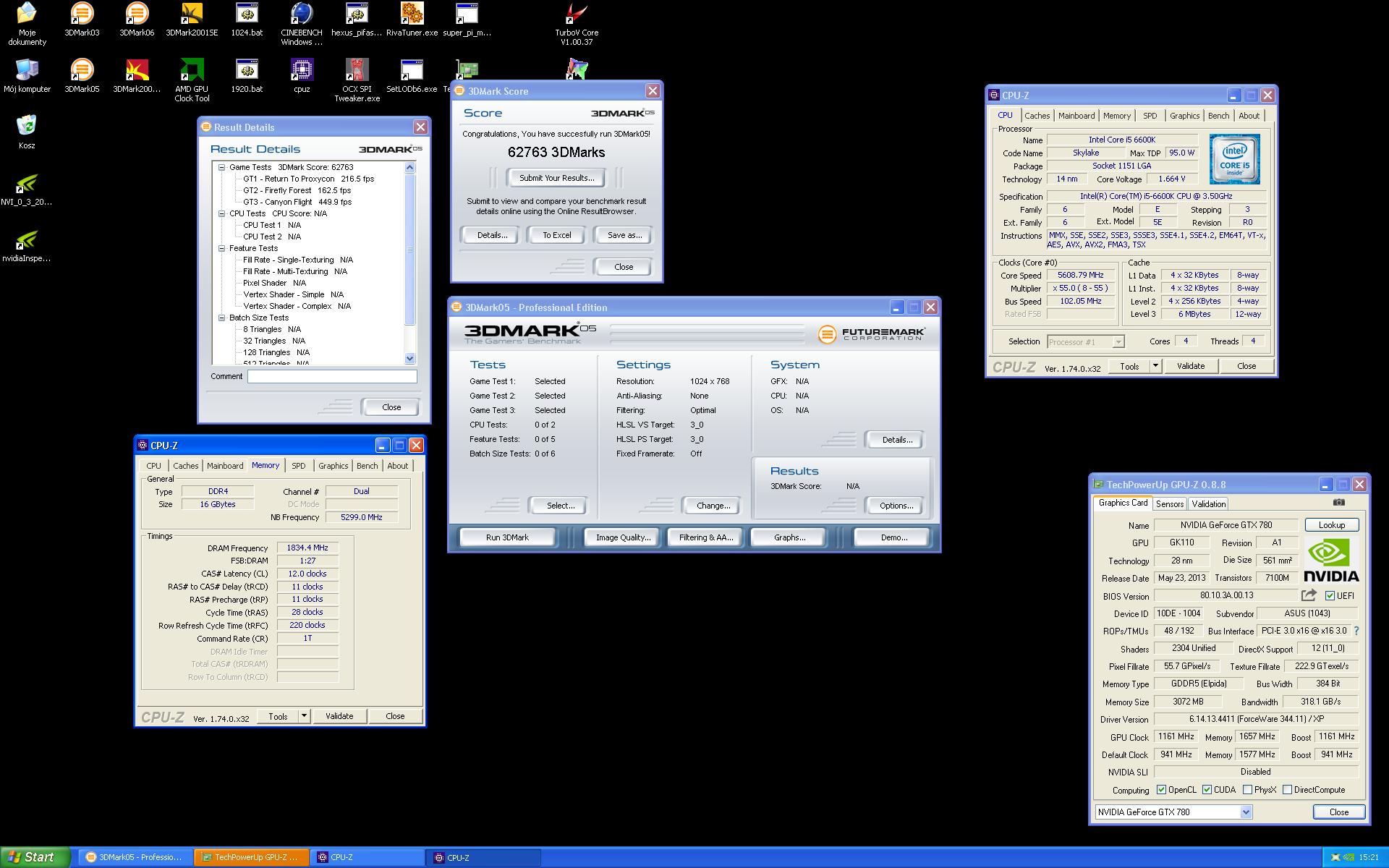Open Tools dropdown arrow in CPU-Z CPU window
Image resolution: width=1389 pixels, height=868 pixels.
click(x=1155, y=366)
